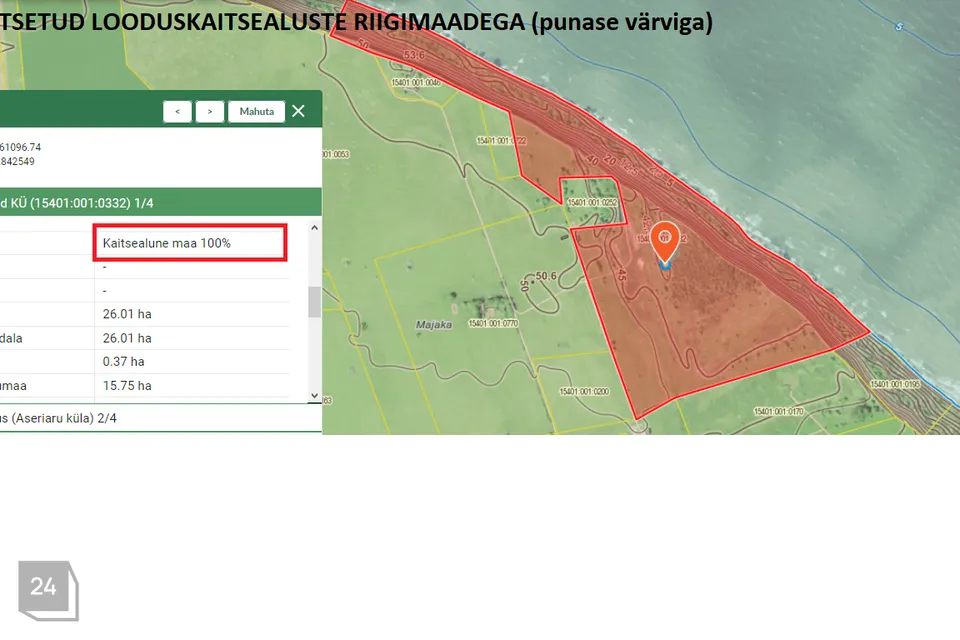The image size is (960, 640).
Task: Expand the (Aseriaru küla) 2/4 section
Action: point(160,417)
